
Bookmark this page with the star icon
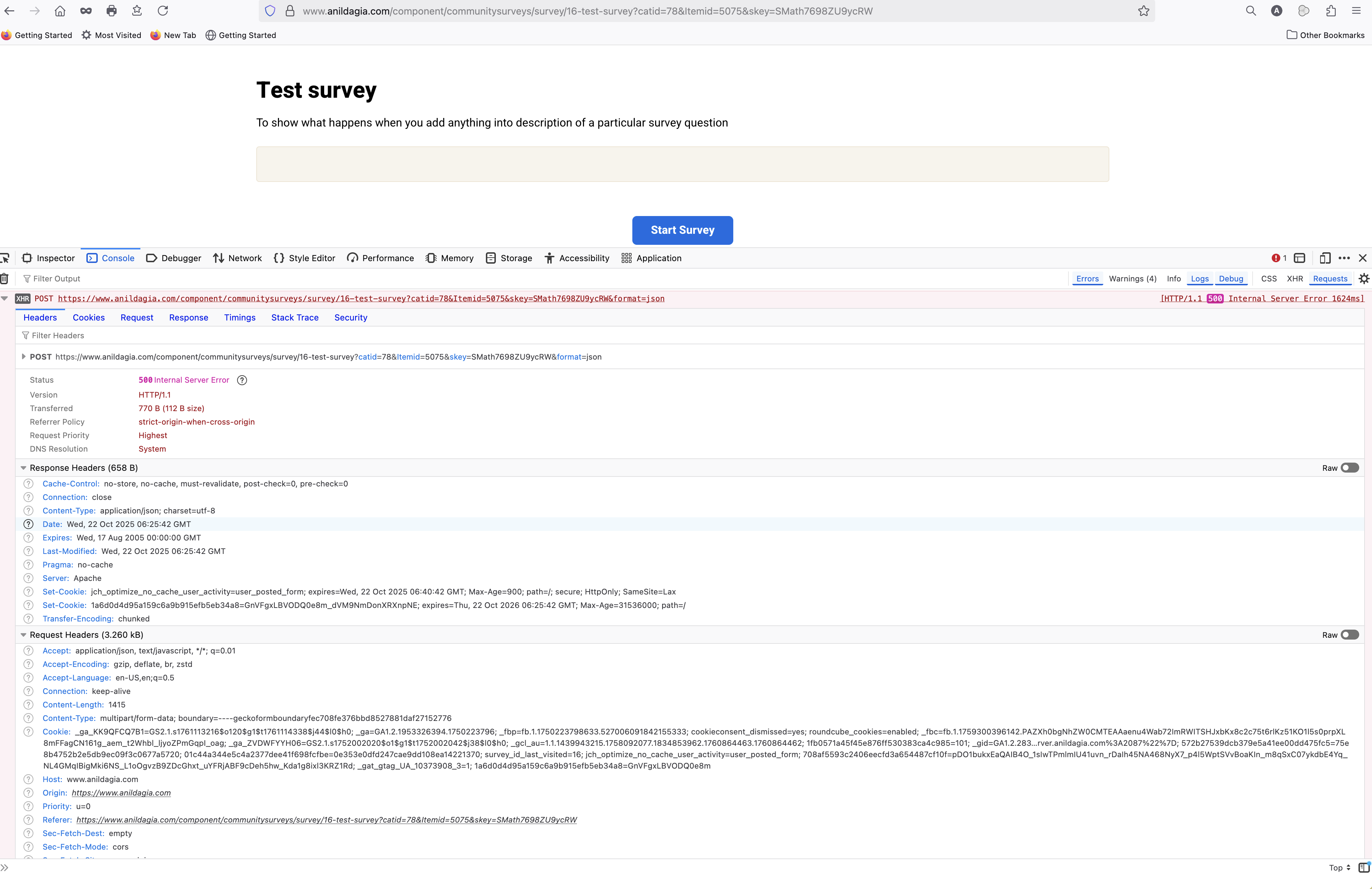(x=1144, y=11)
